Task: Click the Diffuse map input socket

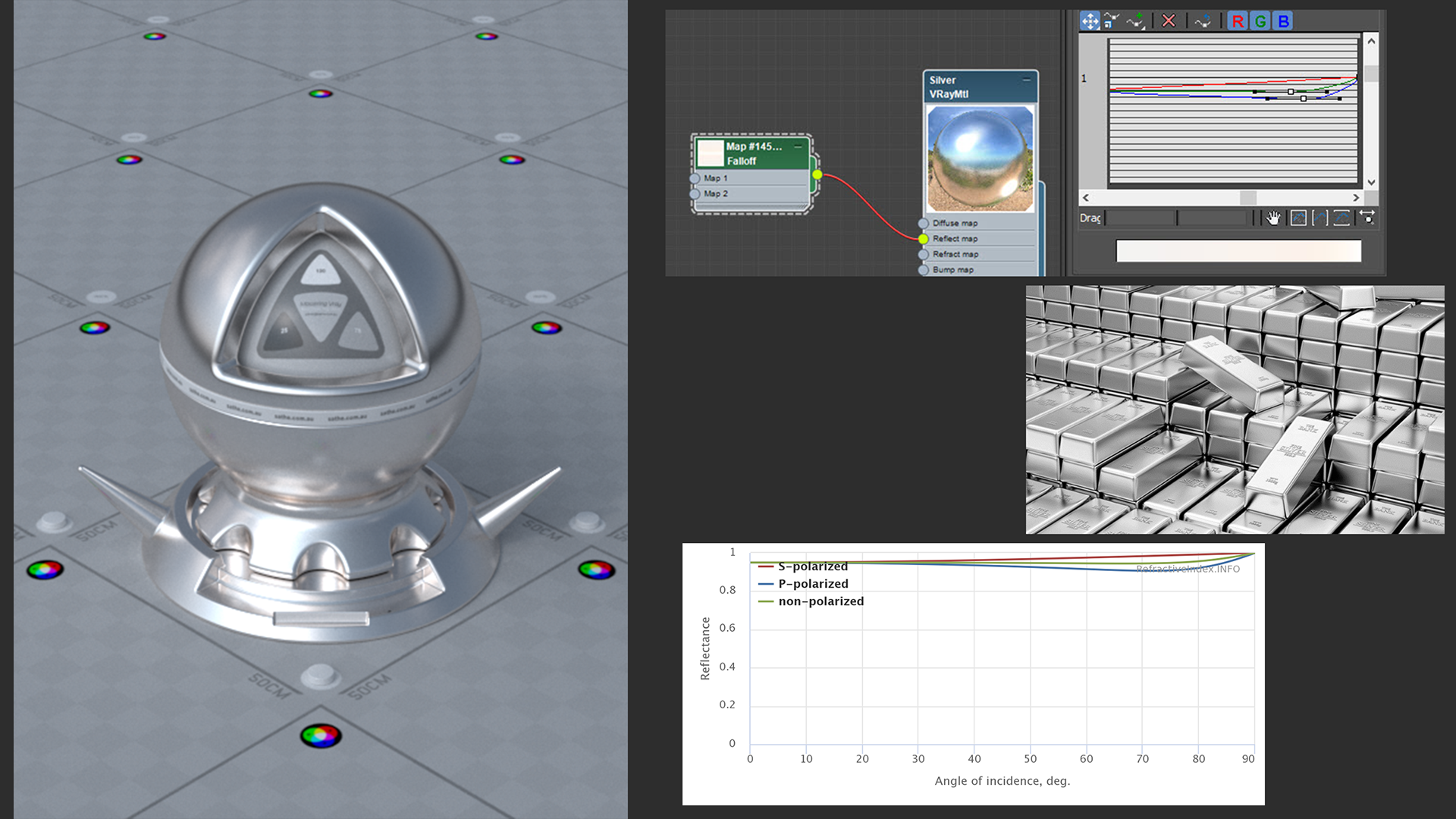Action: click(923, 224)
